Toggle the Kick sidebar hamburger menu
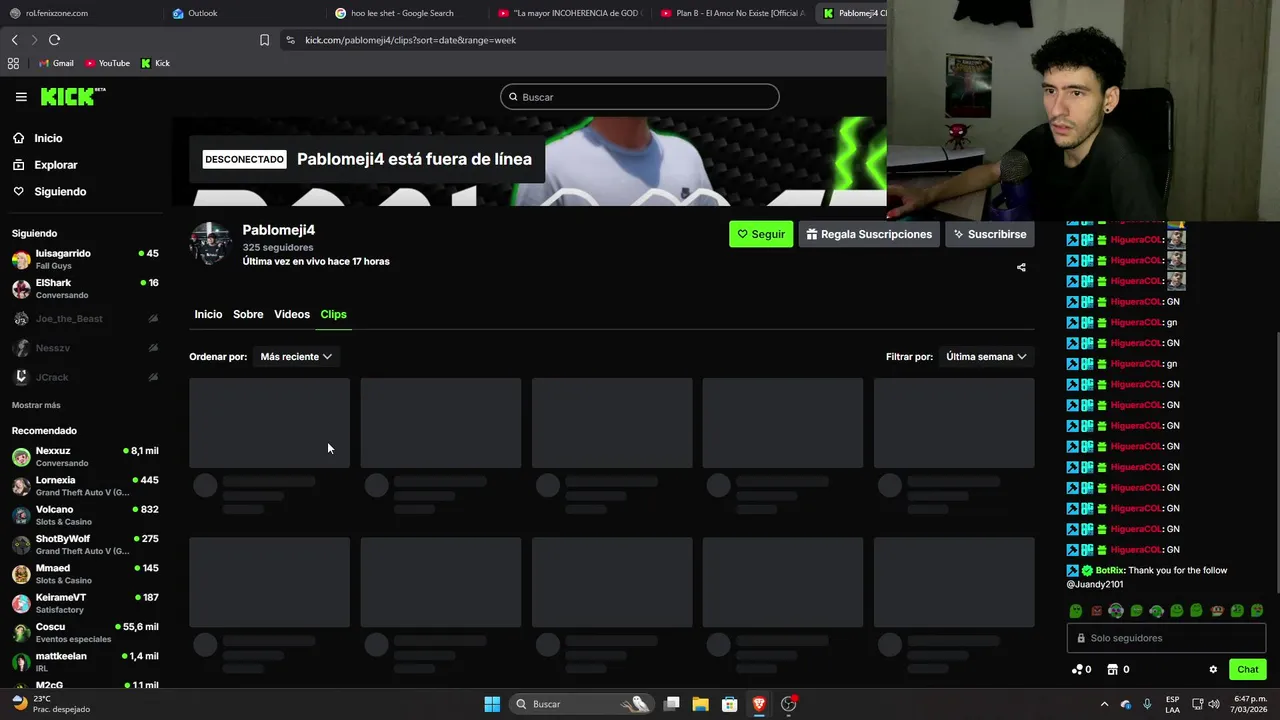Image resolution: width=1280 pixels, height=720 pixels. point(21,97)
